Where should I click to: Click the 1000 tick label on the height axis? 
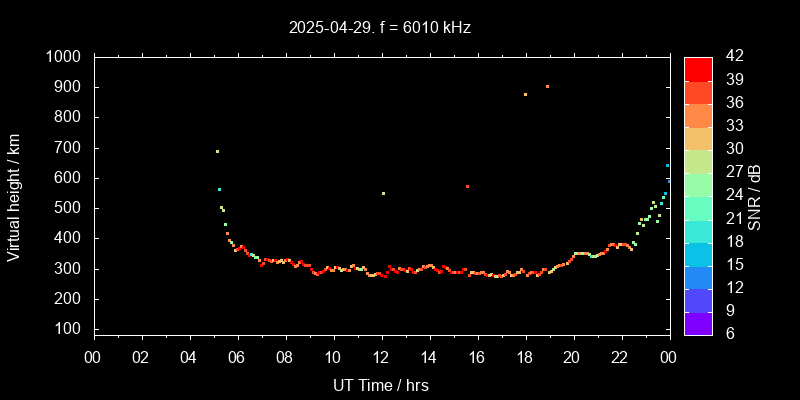[x=65, y=57]
